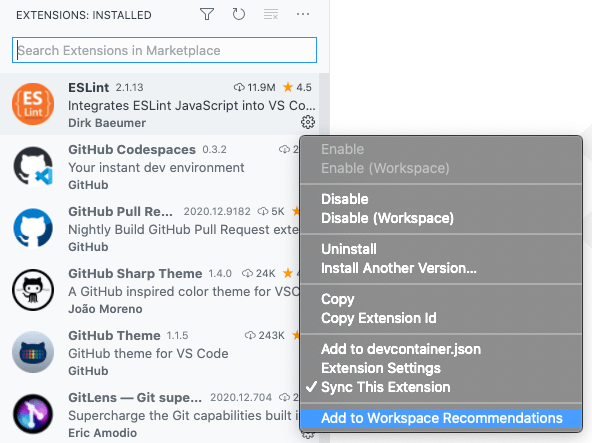Click 'Your instant dev environment' description
Screen dimensions: 592x443
(156, 167)
